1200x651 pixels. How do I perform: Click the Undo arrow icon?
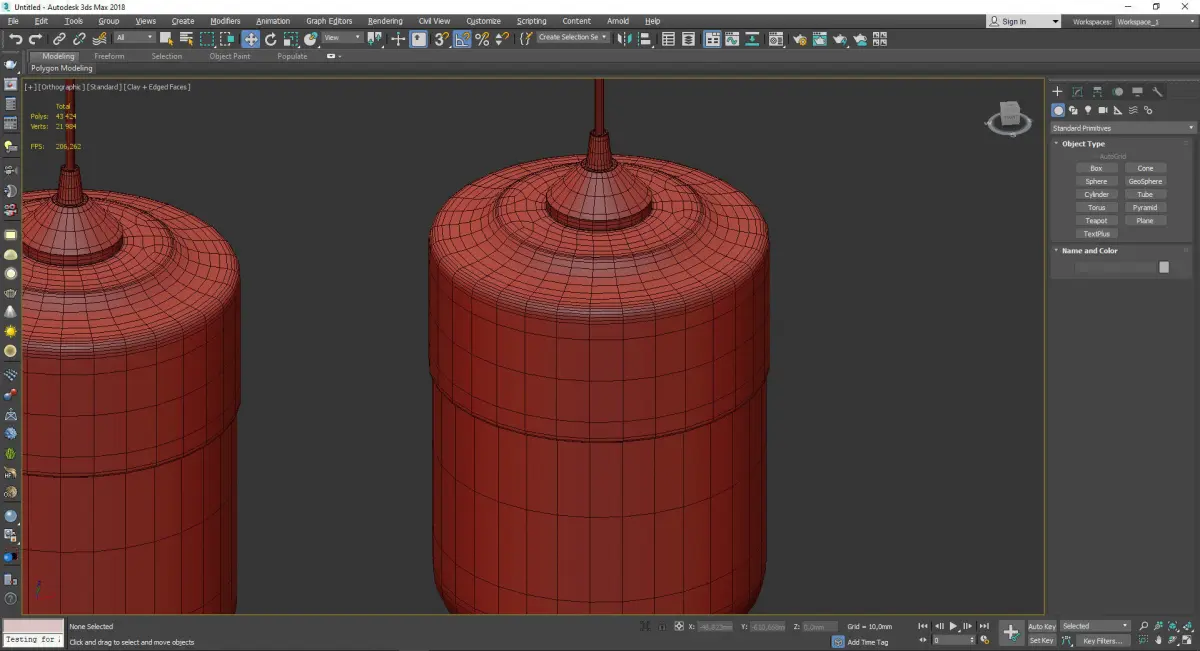pyautogui.click(x=15, y=39)
